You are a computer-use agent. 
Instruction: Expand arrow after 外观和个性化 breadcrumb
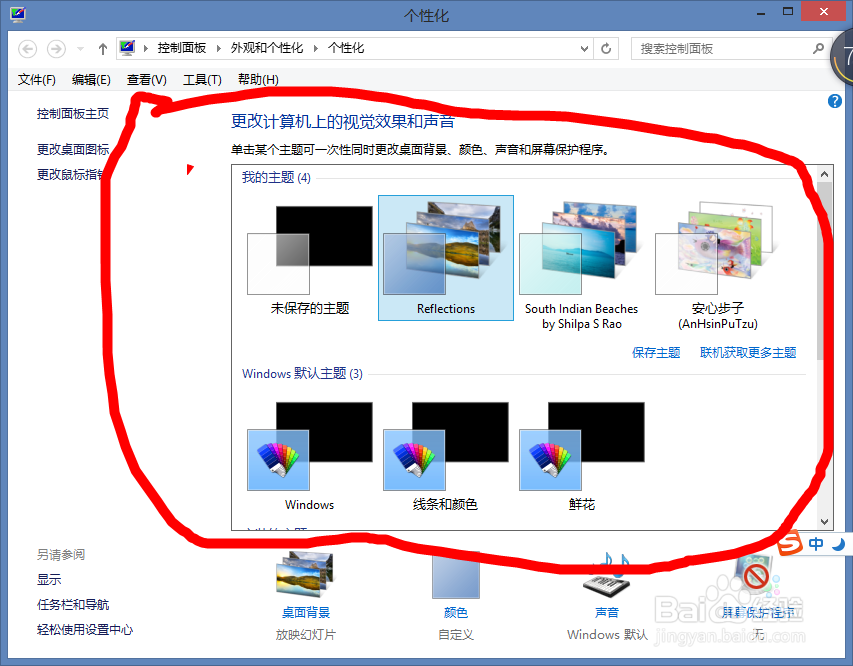point(316,48)
